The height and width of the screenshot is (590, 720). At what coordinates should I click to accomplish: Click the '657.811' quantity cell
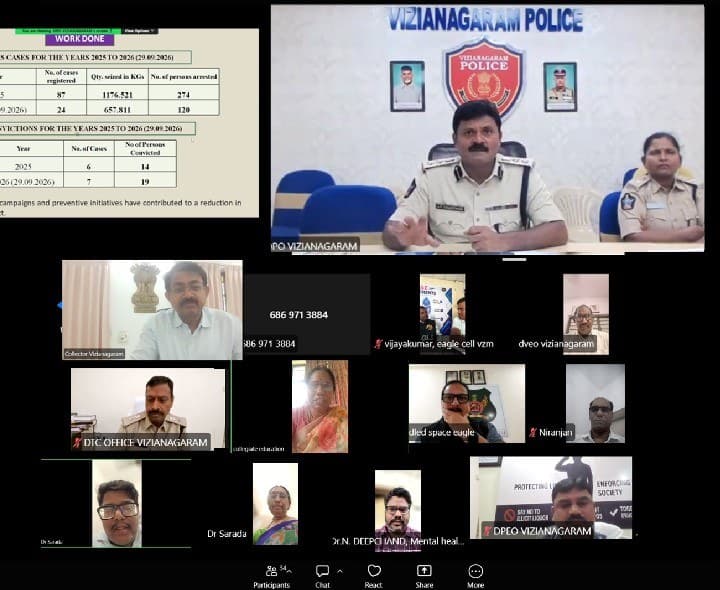click(x=118, y=110)
